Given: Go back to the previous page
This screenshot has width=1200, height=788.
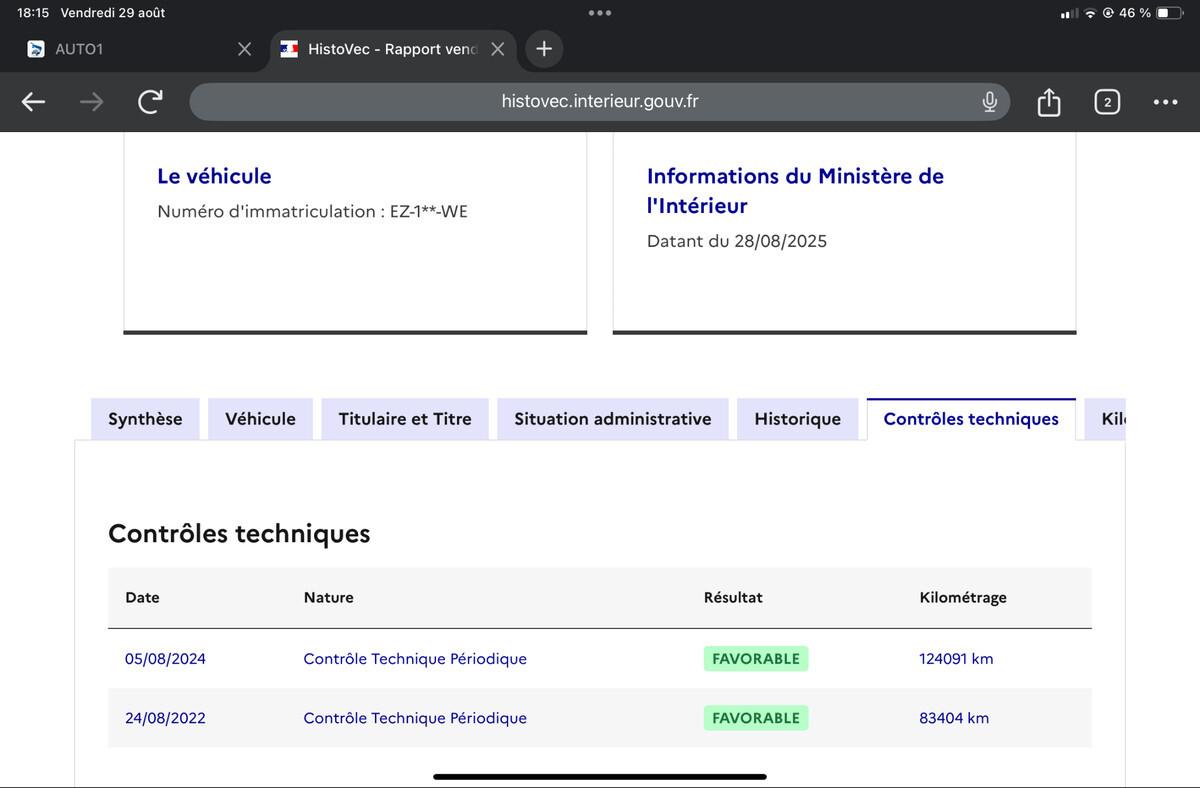Looking at the screenshot, I should 33,102.
